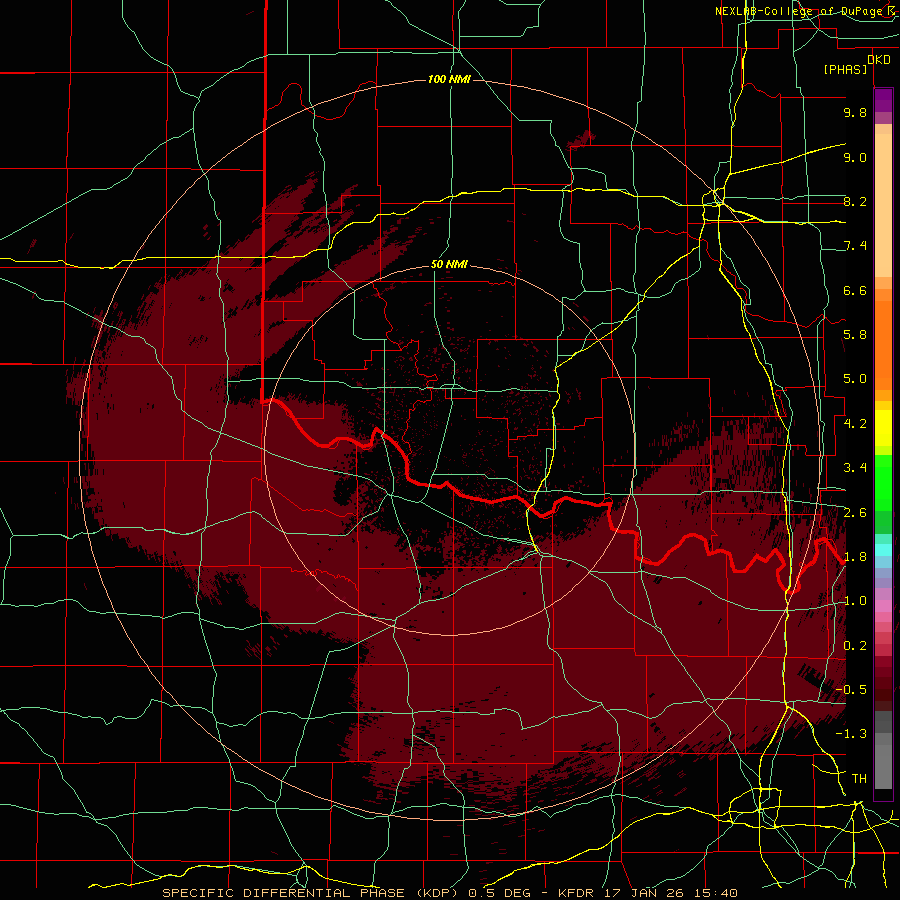Viewport: 900px width, 900px height.
Task: Click the 8.2 legend value
Action: (855, 201)
